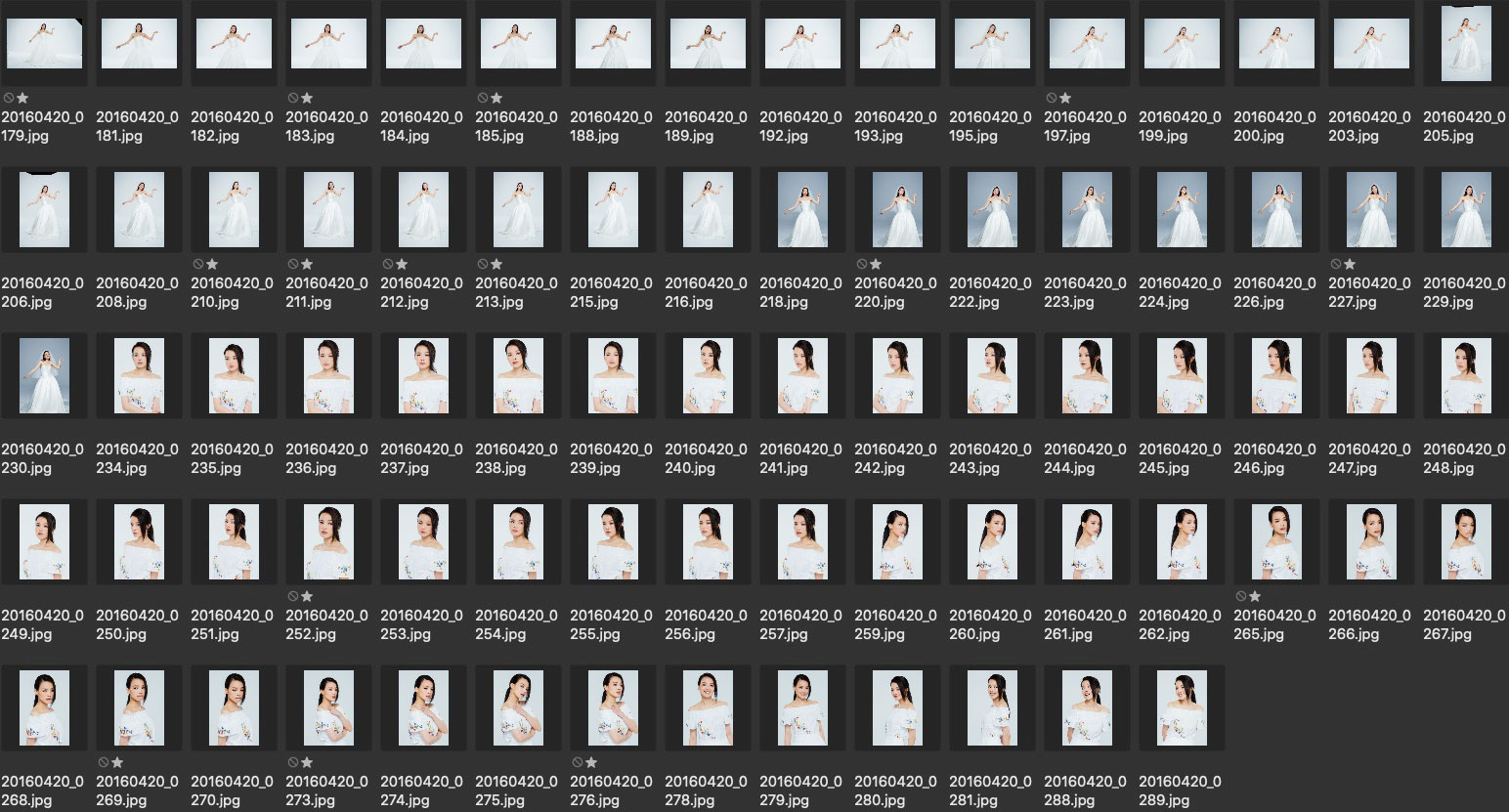This screenshot has height=812, width=1509.
Task: Click the reject icon above 20160420_0183.jpg filename
Action: tap(293, 98)
